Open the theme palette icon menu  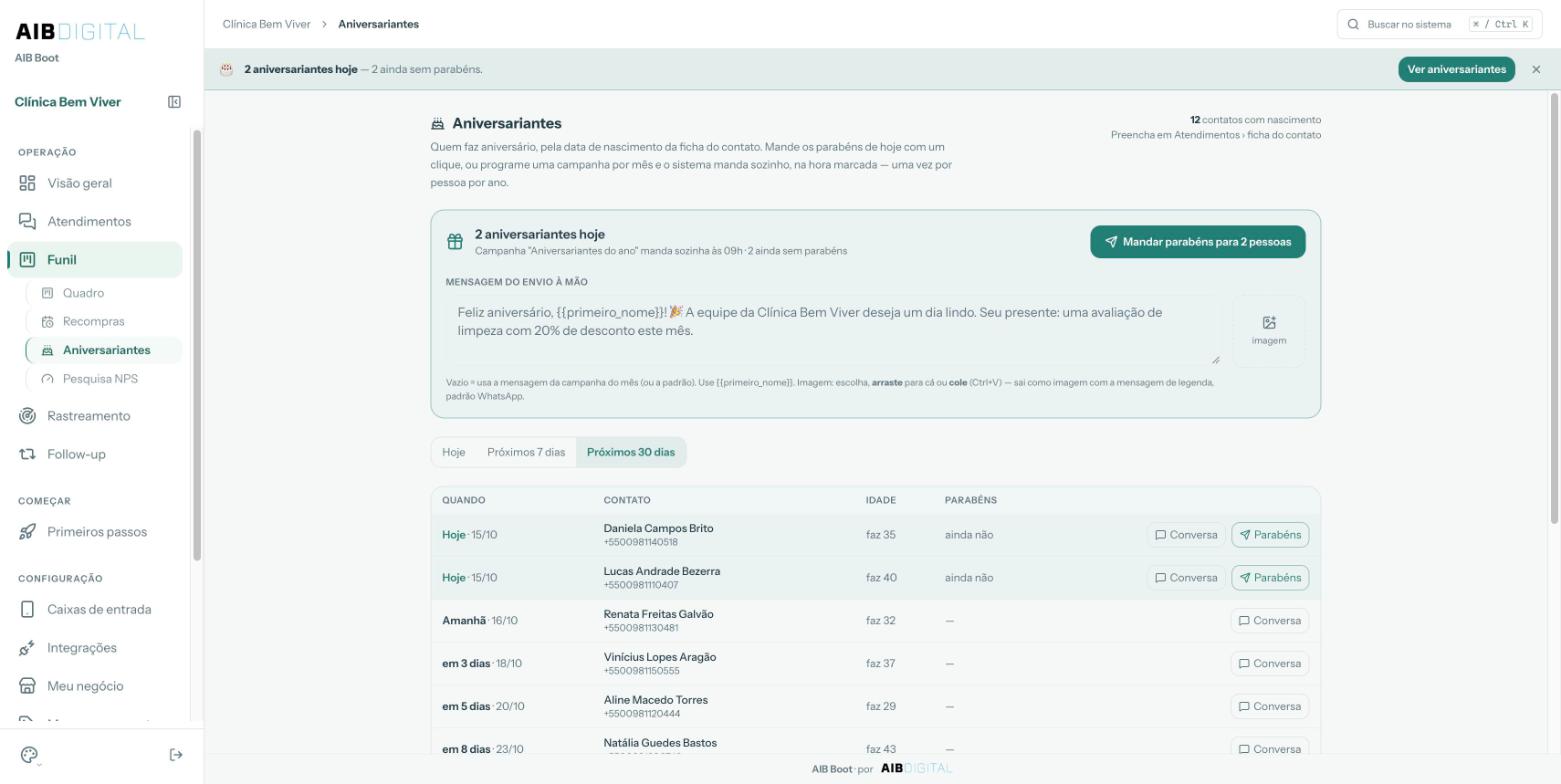click(30, 755)
